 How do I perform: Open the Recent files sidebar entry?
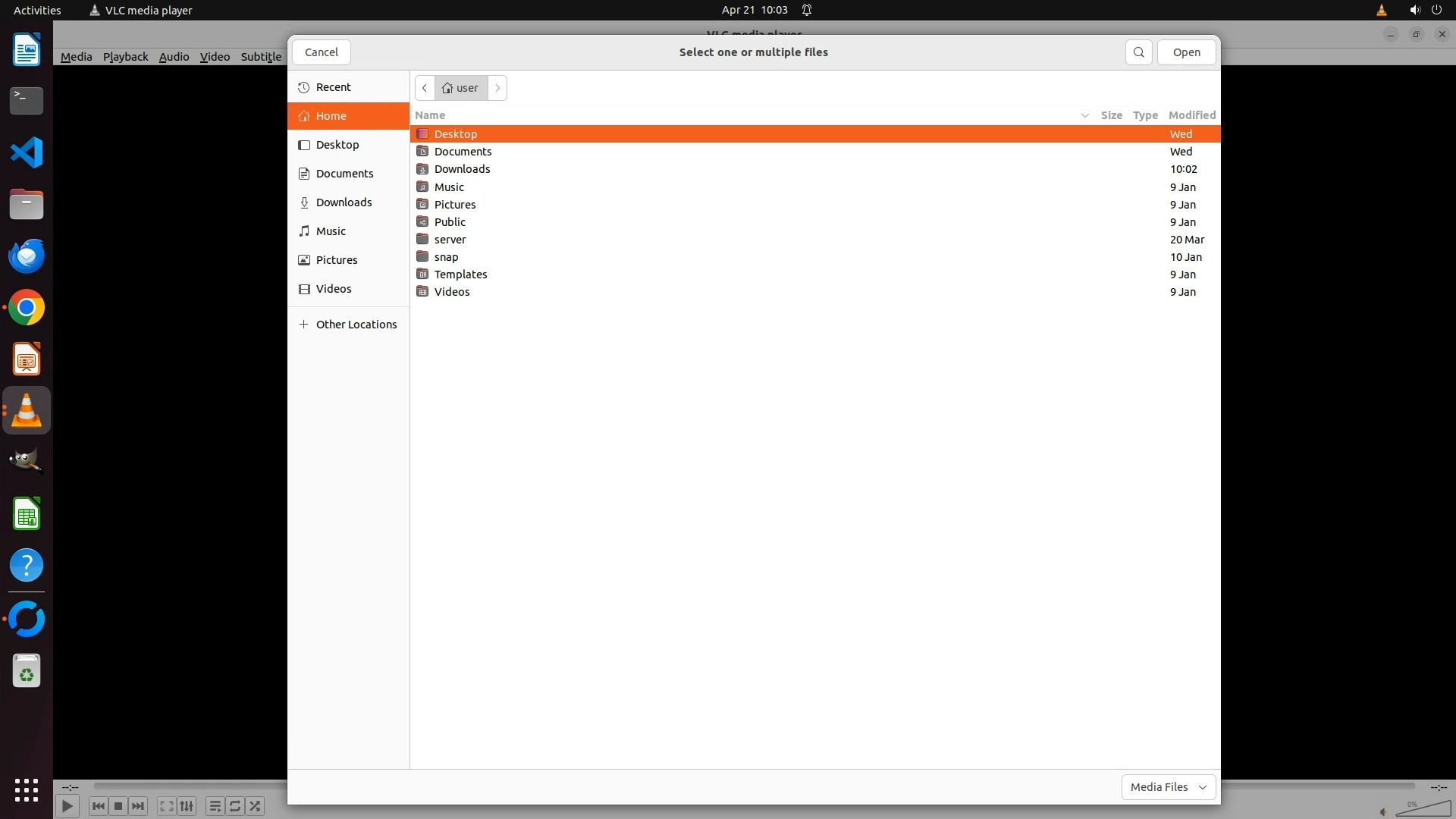coord(333,87)
